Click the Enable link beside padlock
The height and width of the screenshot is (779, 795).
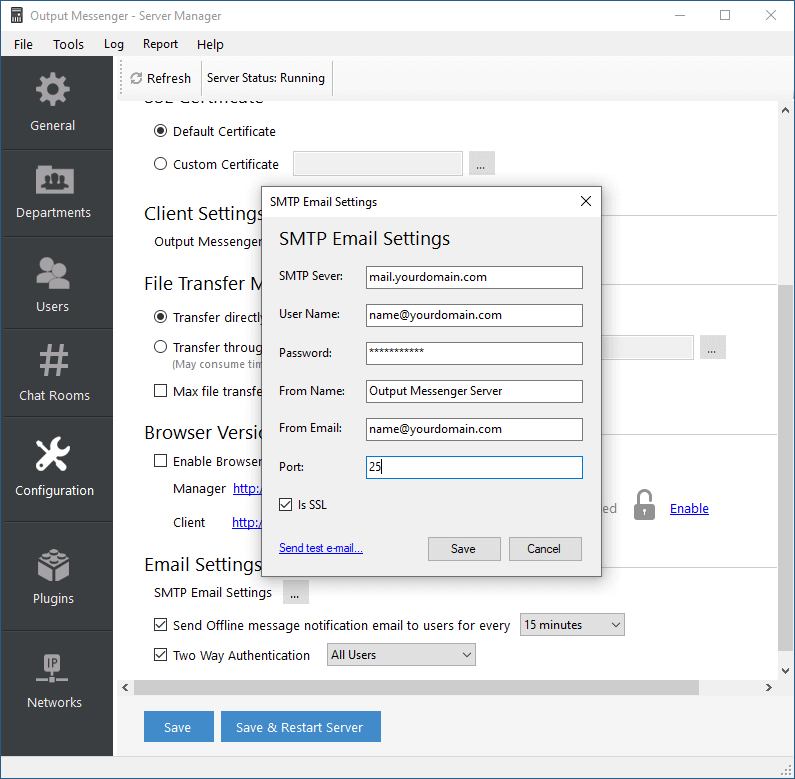(689, 508)
